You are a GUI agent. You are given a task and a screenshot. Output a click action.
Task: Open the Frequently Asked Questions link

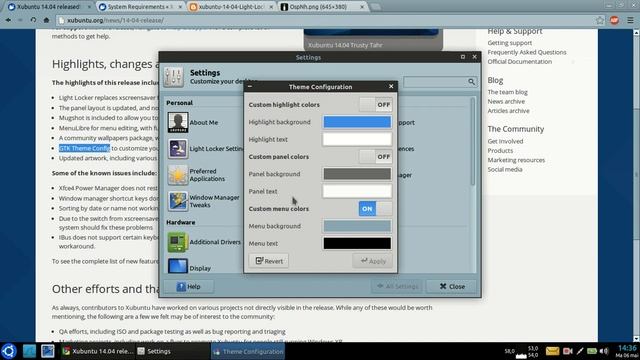point(527,52)
